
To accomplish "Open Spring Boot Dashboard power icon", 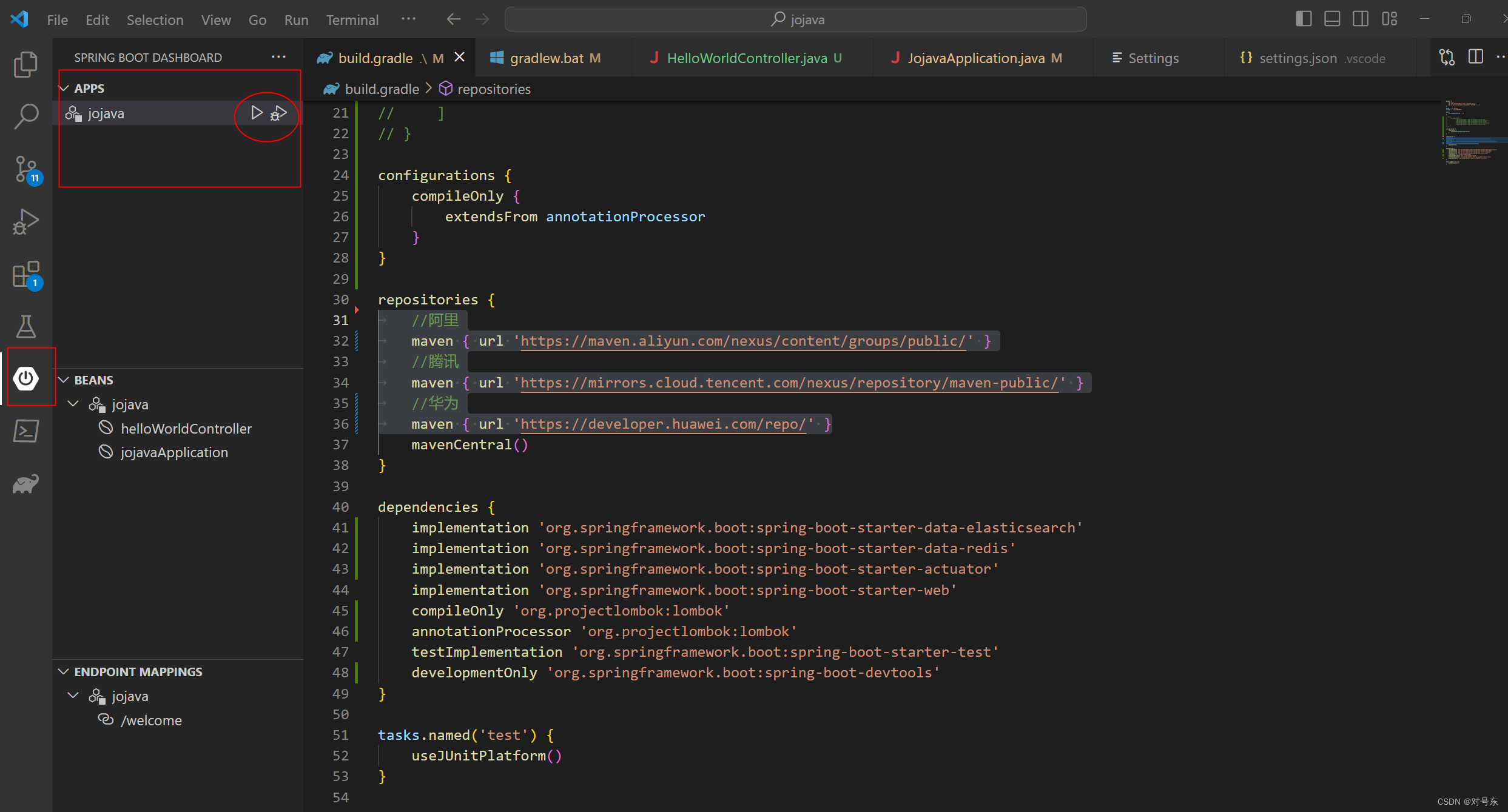I will [25, 378].
